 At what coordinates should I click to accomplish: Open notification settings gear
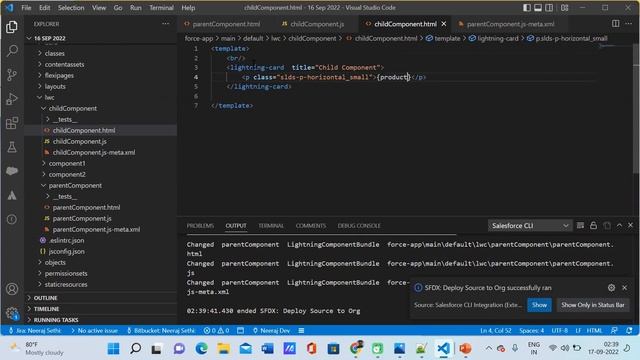click(611, 288)
